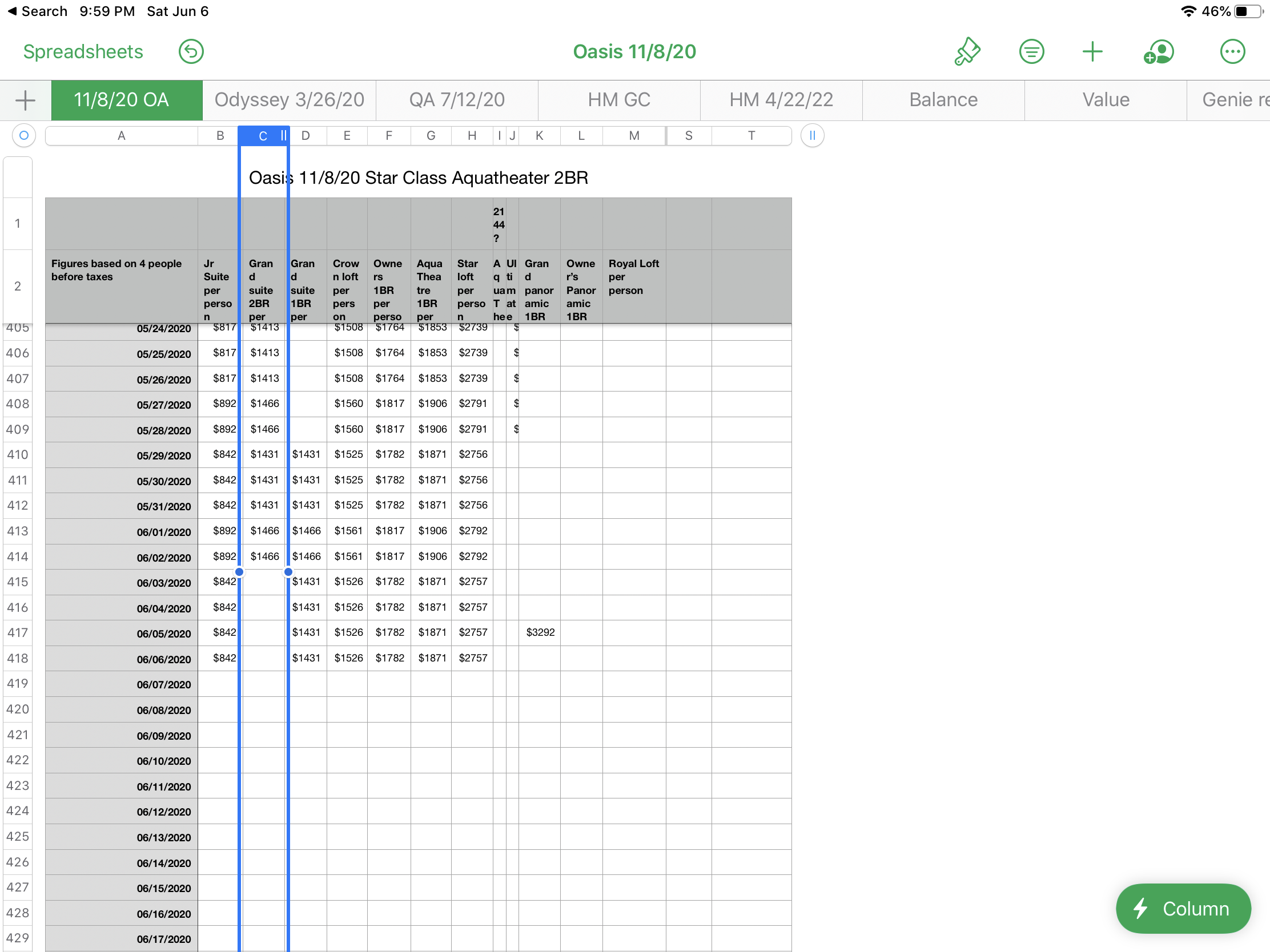This screenshot has height=952, width=1270.
Task: Select row 417 header
Action: tap(18, 632)
